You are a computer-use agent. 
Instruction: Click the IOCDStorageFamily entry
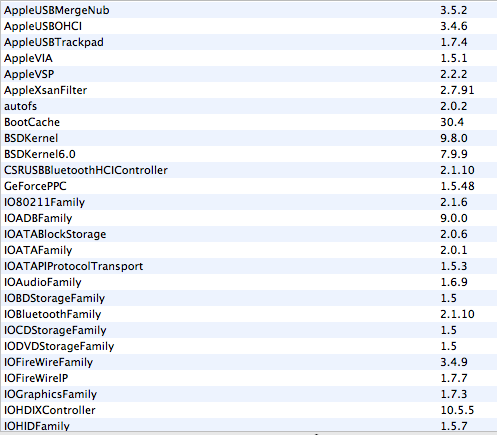[248, 330]
